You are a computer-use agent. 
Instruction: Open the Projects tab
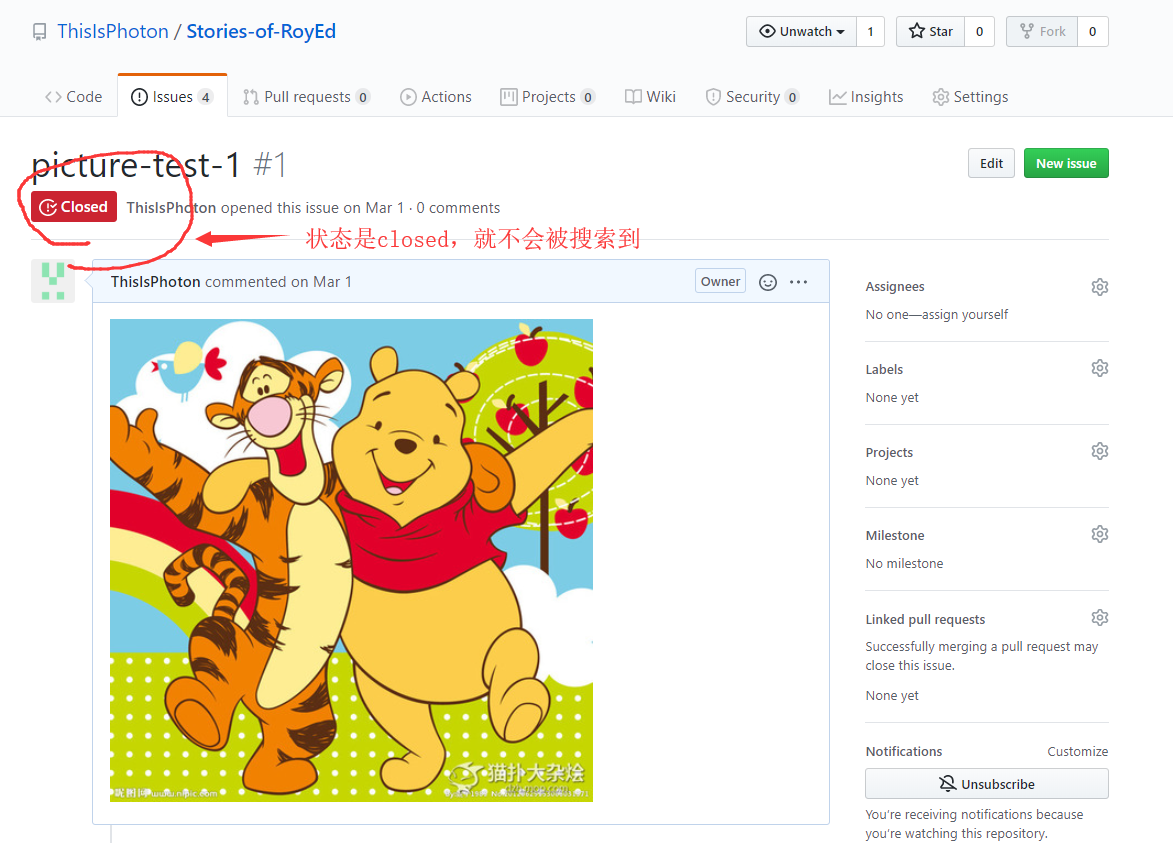pos(548,96)
